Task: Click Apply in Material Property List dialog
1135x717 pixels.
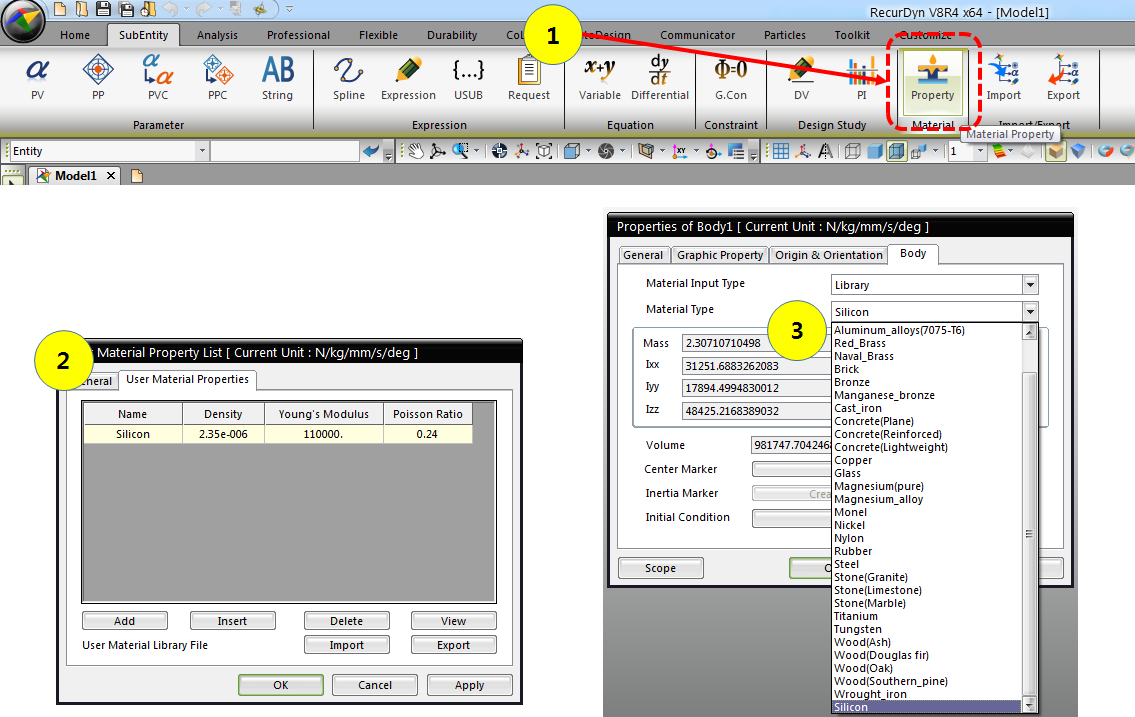Action: pos(470,684)
